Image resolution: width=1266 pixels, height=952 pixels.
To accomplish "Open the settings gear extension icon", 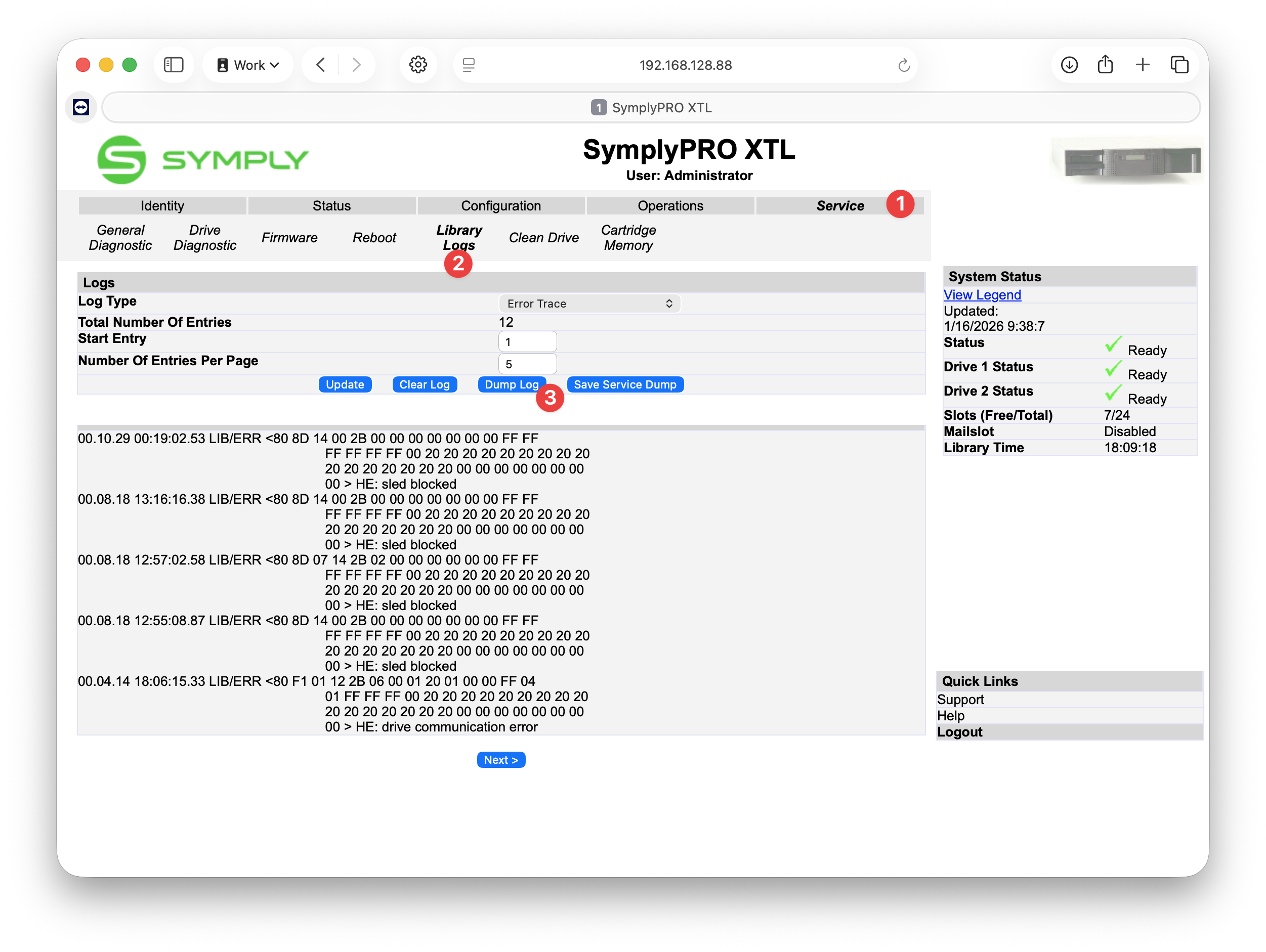I will 418,65.
